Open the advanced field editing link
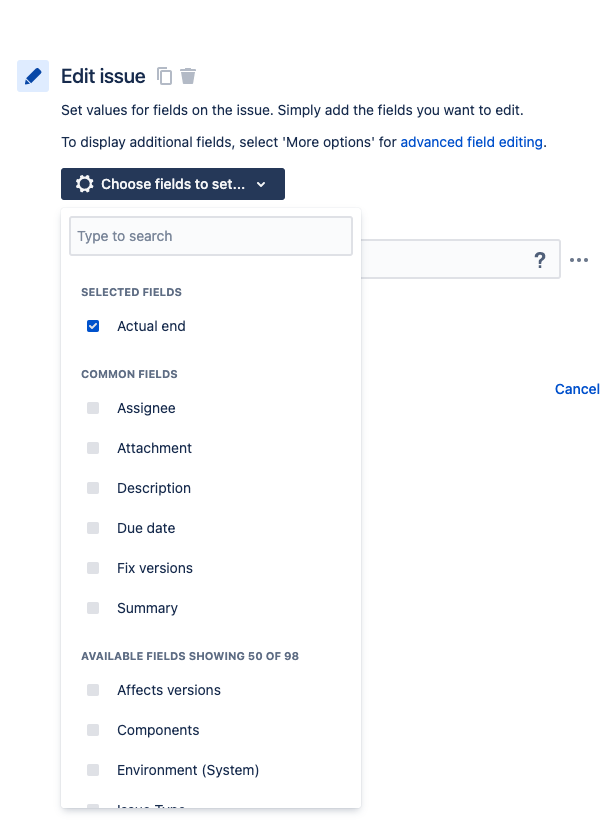This screenshot has width=600, height=830. coord(471,142)
